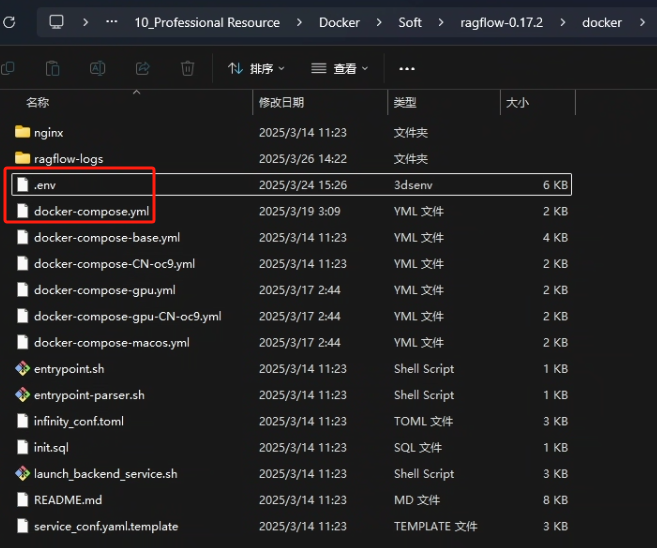Click the This PC monitor icon
Viewport: 657px width, 548px height.
(x=56, y=22)
